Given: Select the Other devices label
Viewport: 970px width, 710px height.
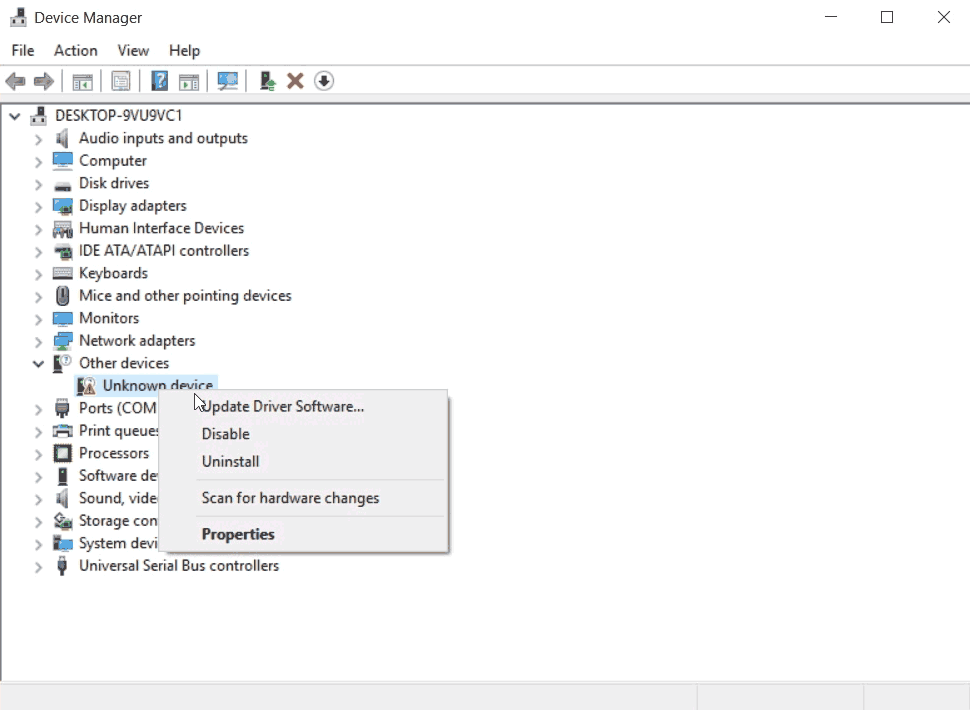Looking at the screenshot, I should [x=124, y=363].
